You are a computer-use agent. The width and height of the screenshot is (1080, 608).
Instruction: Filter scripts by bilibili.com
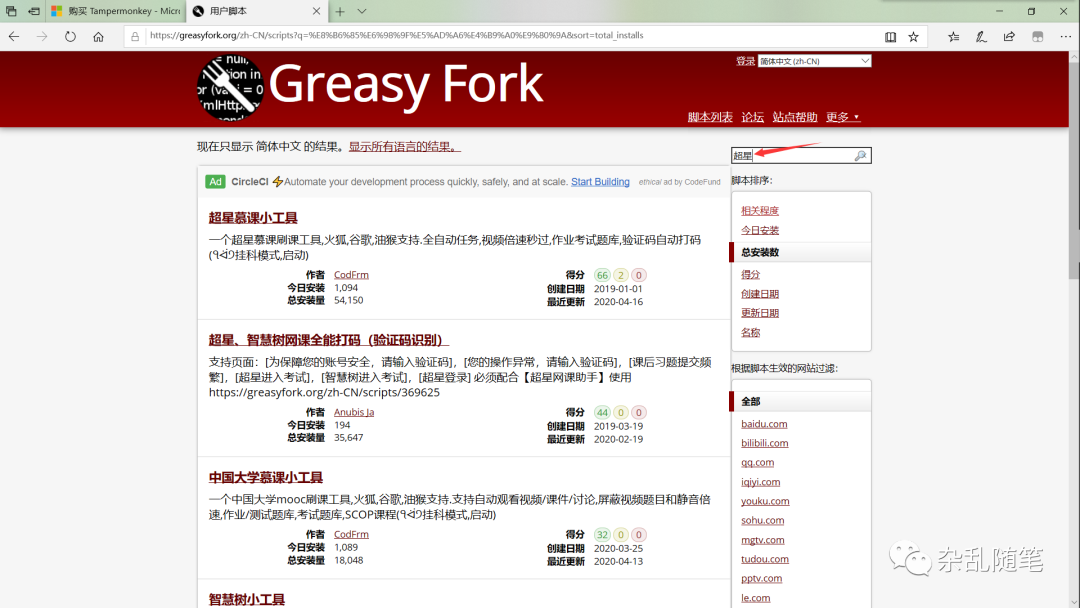coord(764,443)
